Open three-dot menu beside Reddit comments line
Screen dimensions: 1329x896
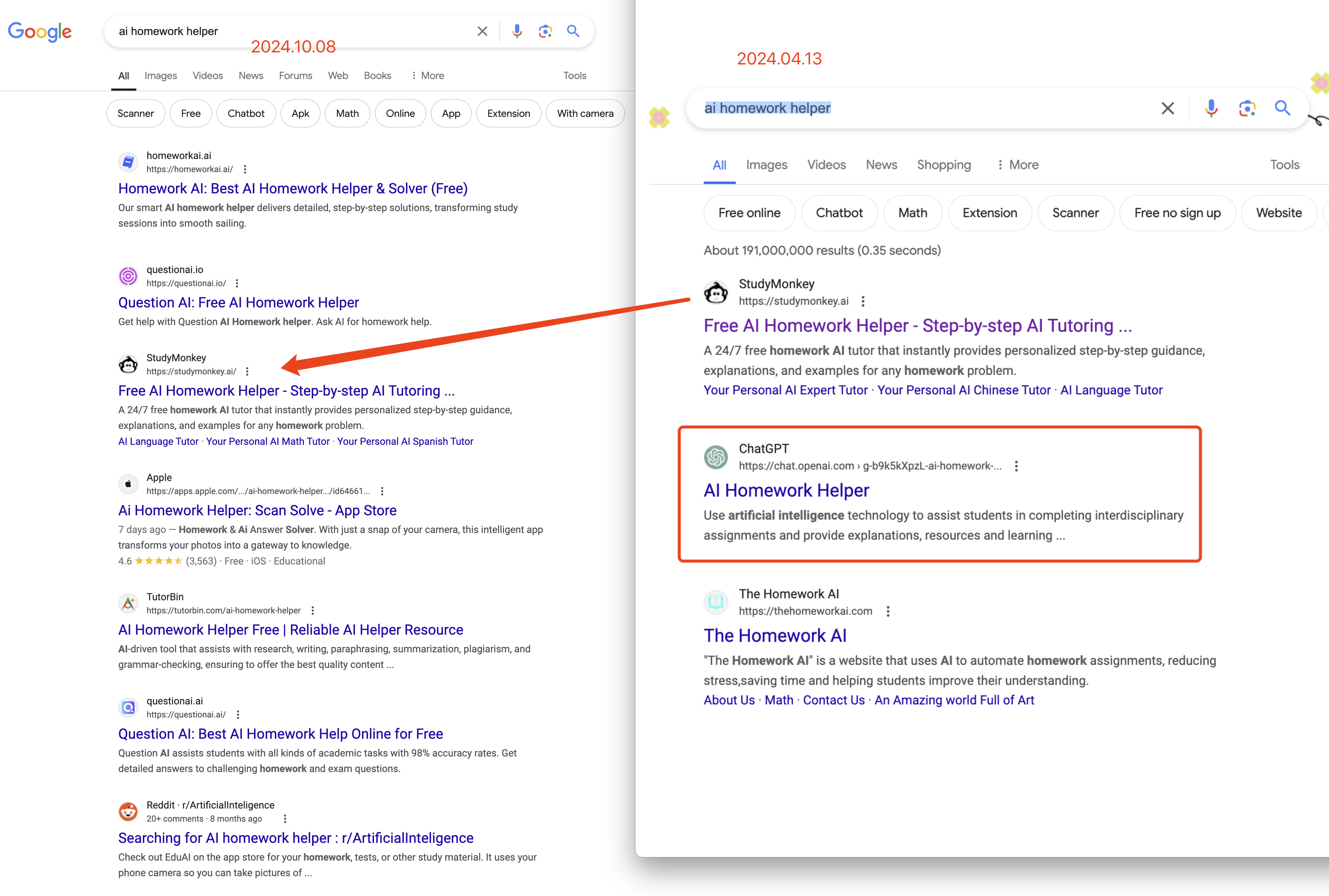(285, 819)
